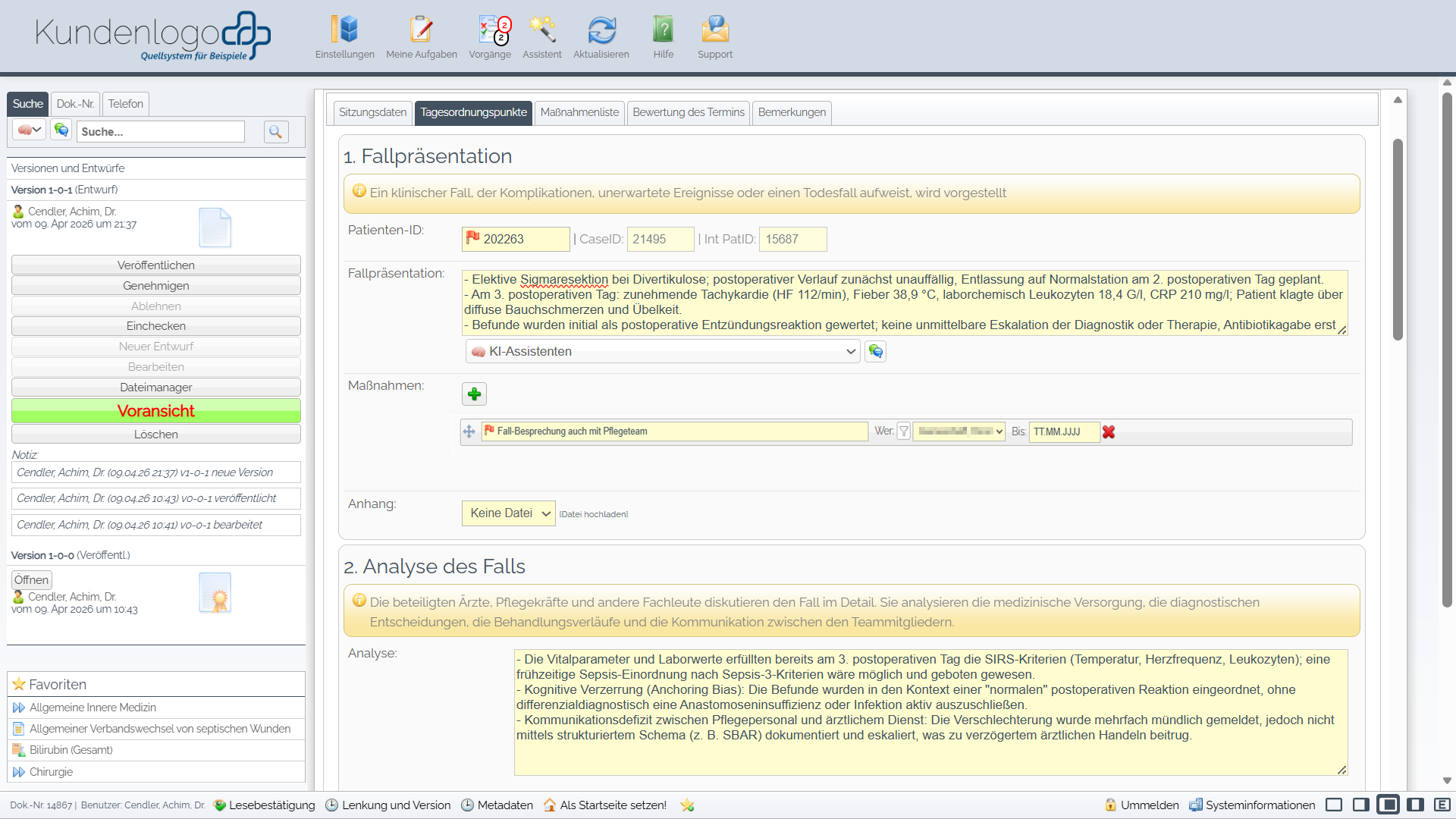
Task: Open the KI-Assistenten dropdown
Action: click(663, 352)
